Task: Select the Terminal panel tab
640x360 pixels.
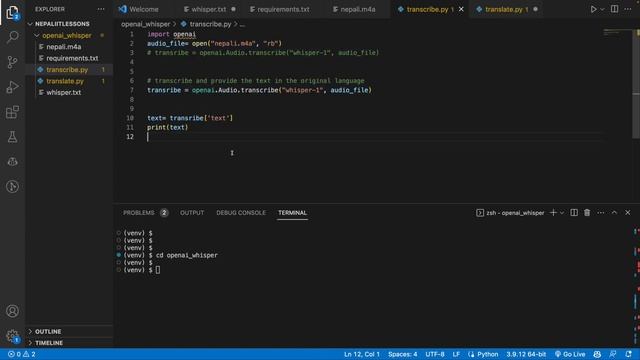Action: coord(292,213)
